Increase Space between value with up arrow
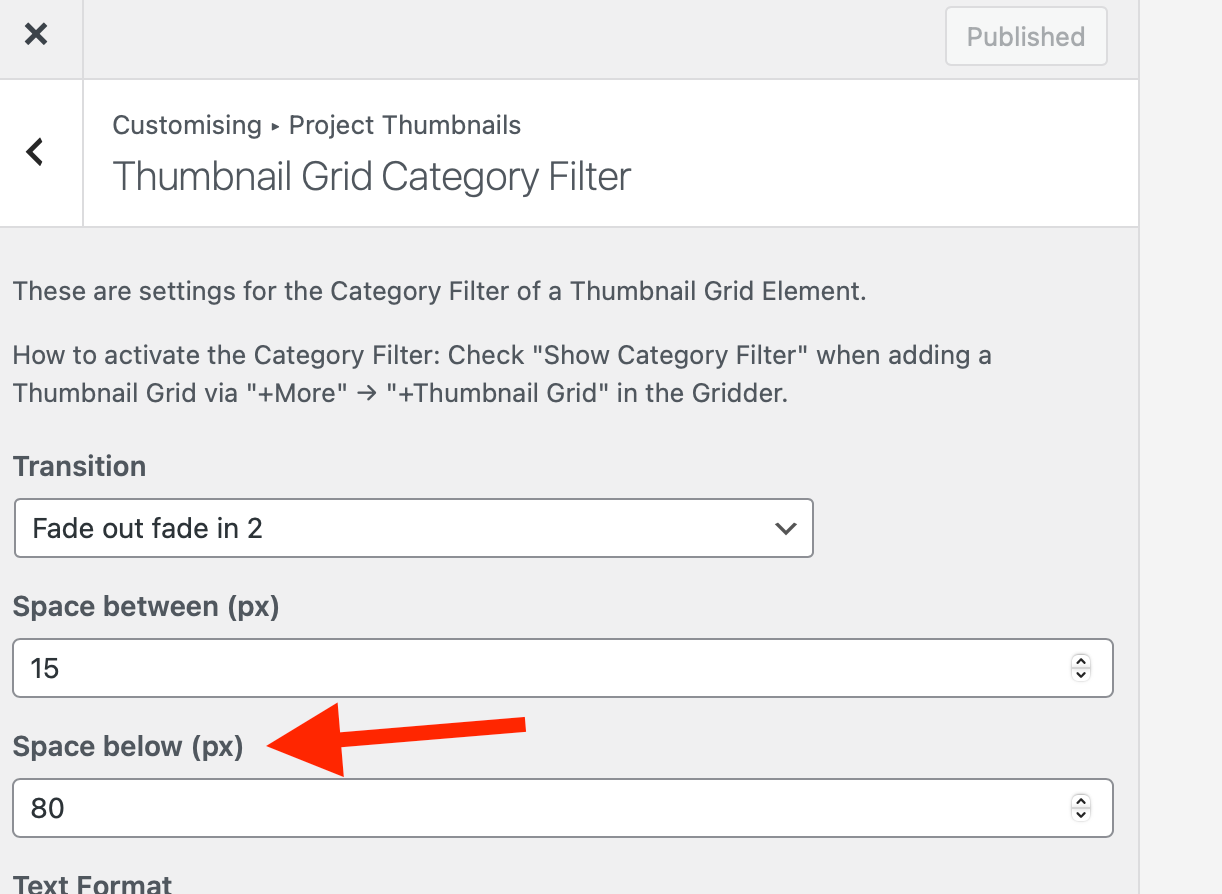Viewport: 1222px width, 894px height. coord(1081,662)
